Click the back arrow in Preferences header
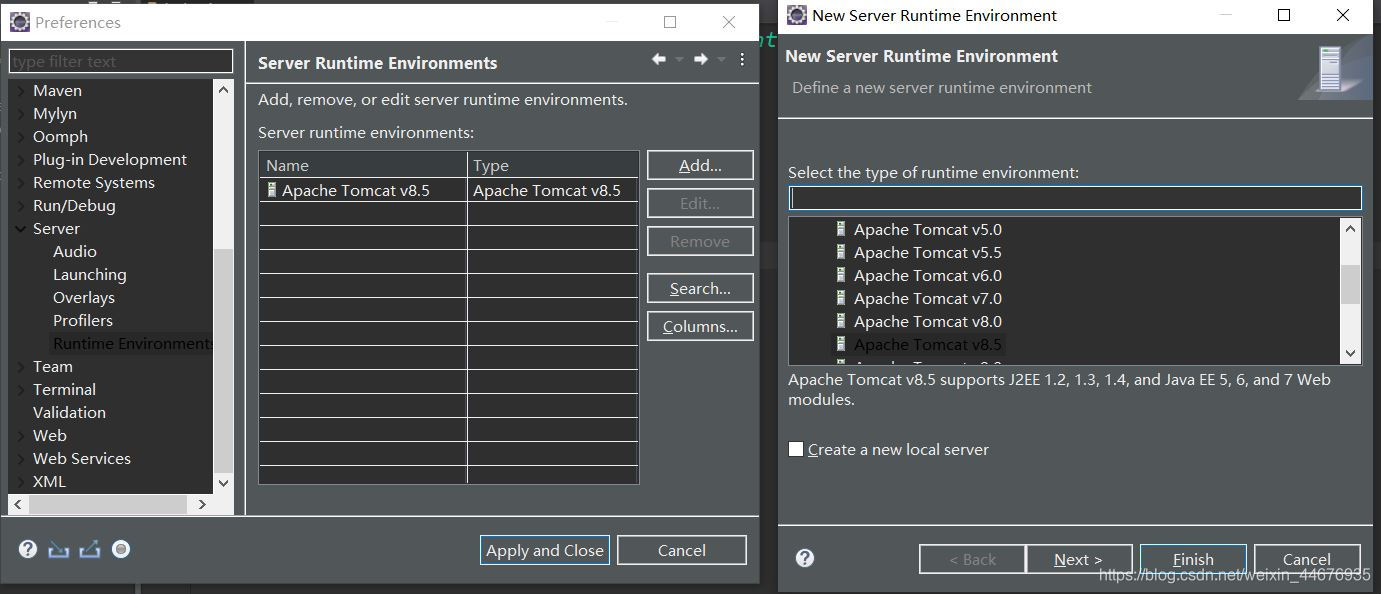Image resolution: width=1381 pixels, height=594 pixels. coord(659,60)
